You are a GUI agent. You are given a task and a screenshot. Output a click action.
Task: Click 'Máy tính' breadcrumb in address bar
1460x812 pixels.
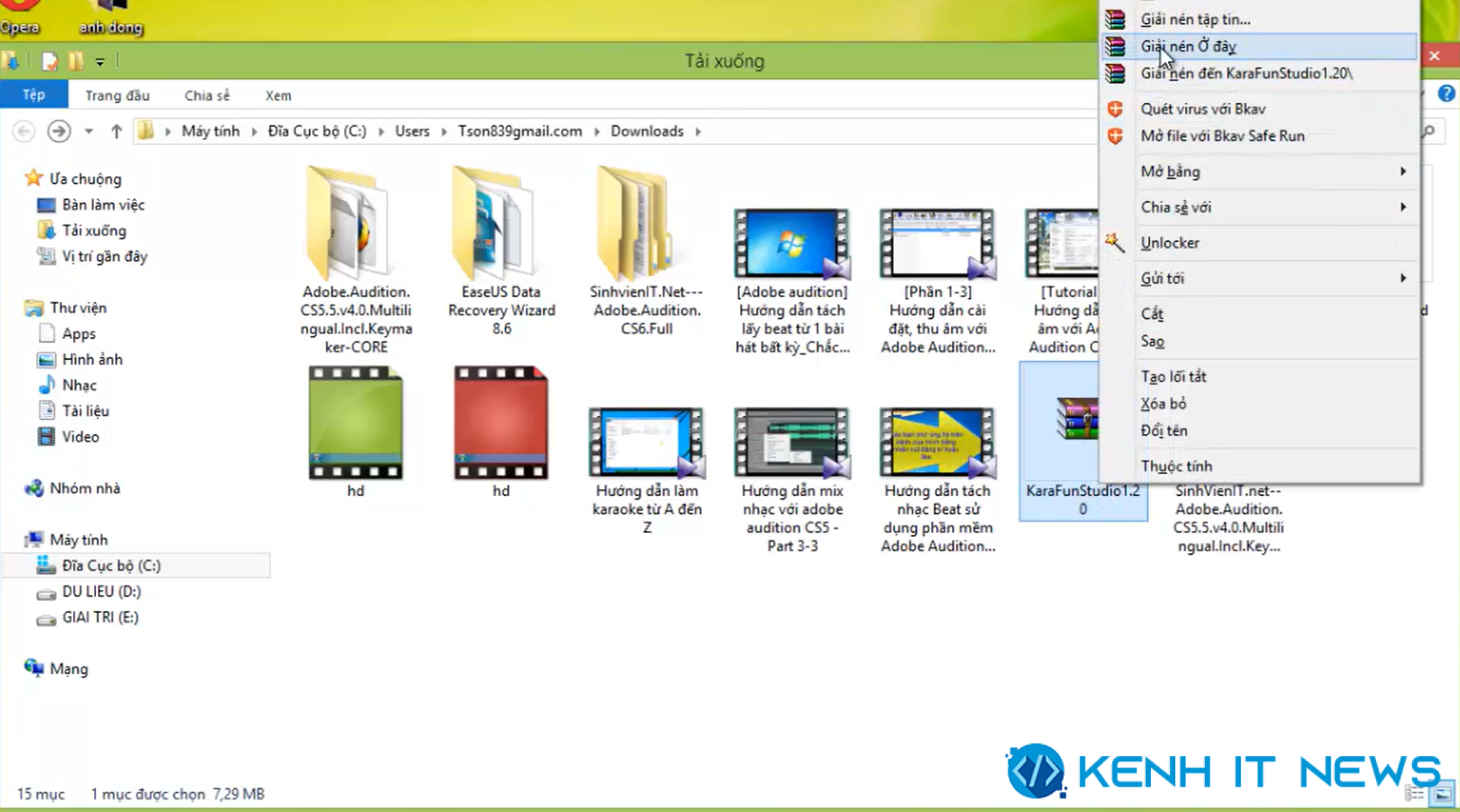click(210, 131)
